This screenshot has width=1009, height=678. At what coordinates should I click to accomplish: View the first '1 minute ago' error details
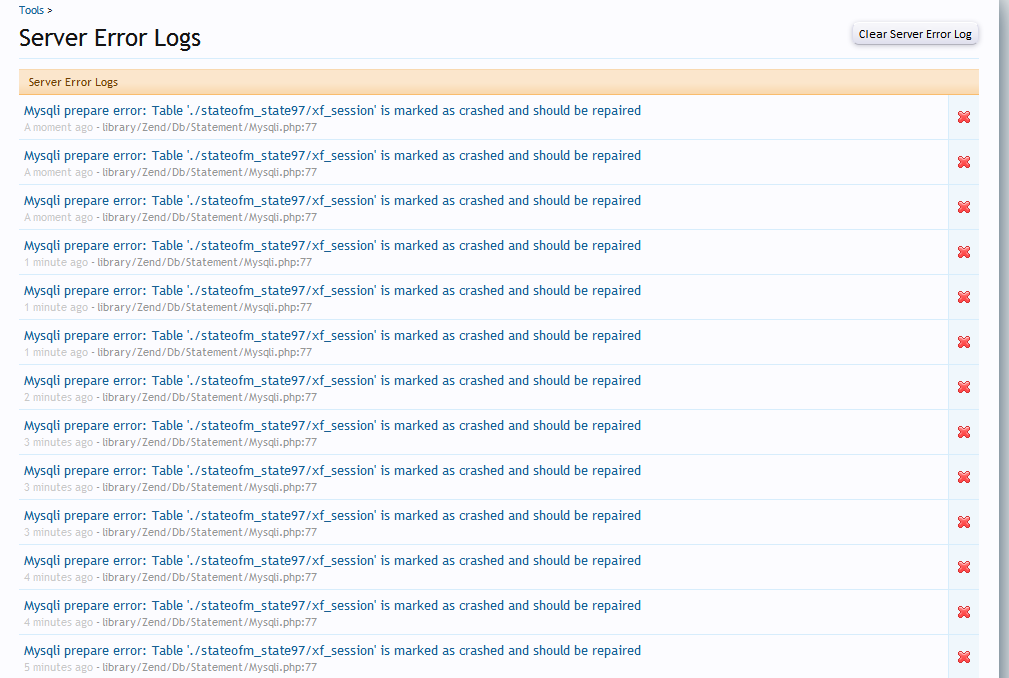[332, 246]
